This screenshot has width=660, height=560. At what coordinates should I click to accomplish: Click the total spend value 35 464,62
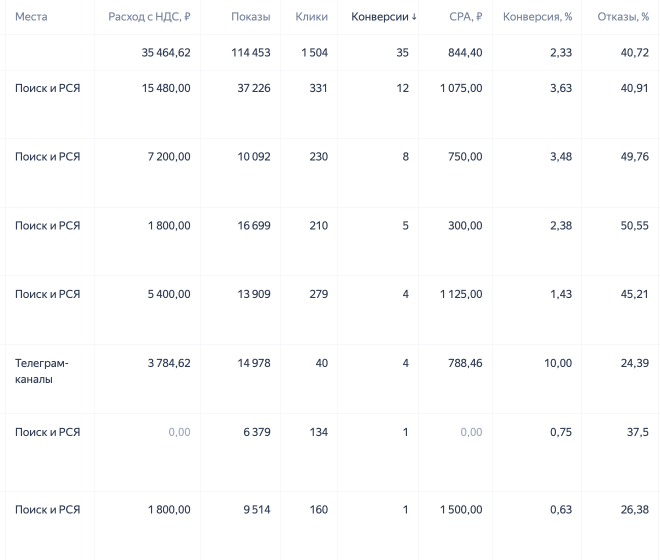tap(166, 53)
